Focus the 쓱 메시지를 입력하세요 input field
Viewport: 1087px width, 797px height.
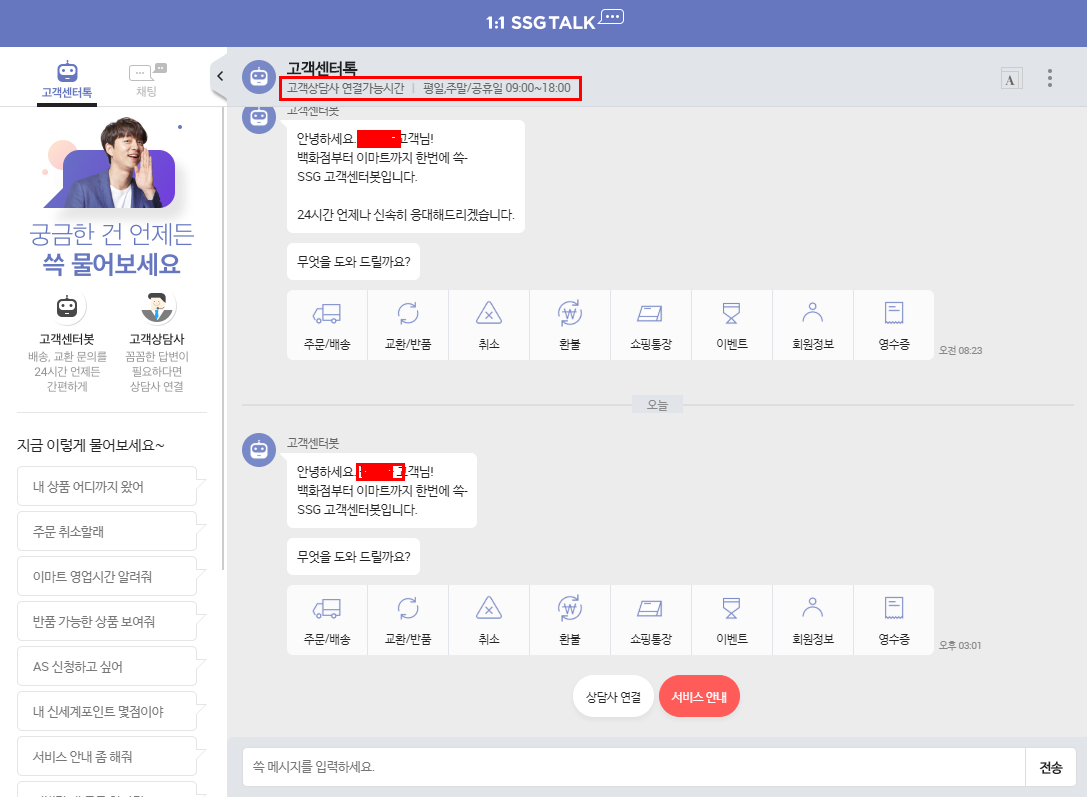(634, 767)
